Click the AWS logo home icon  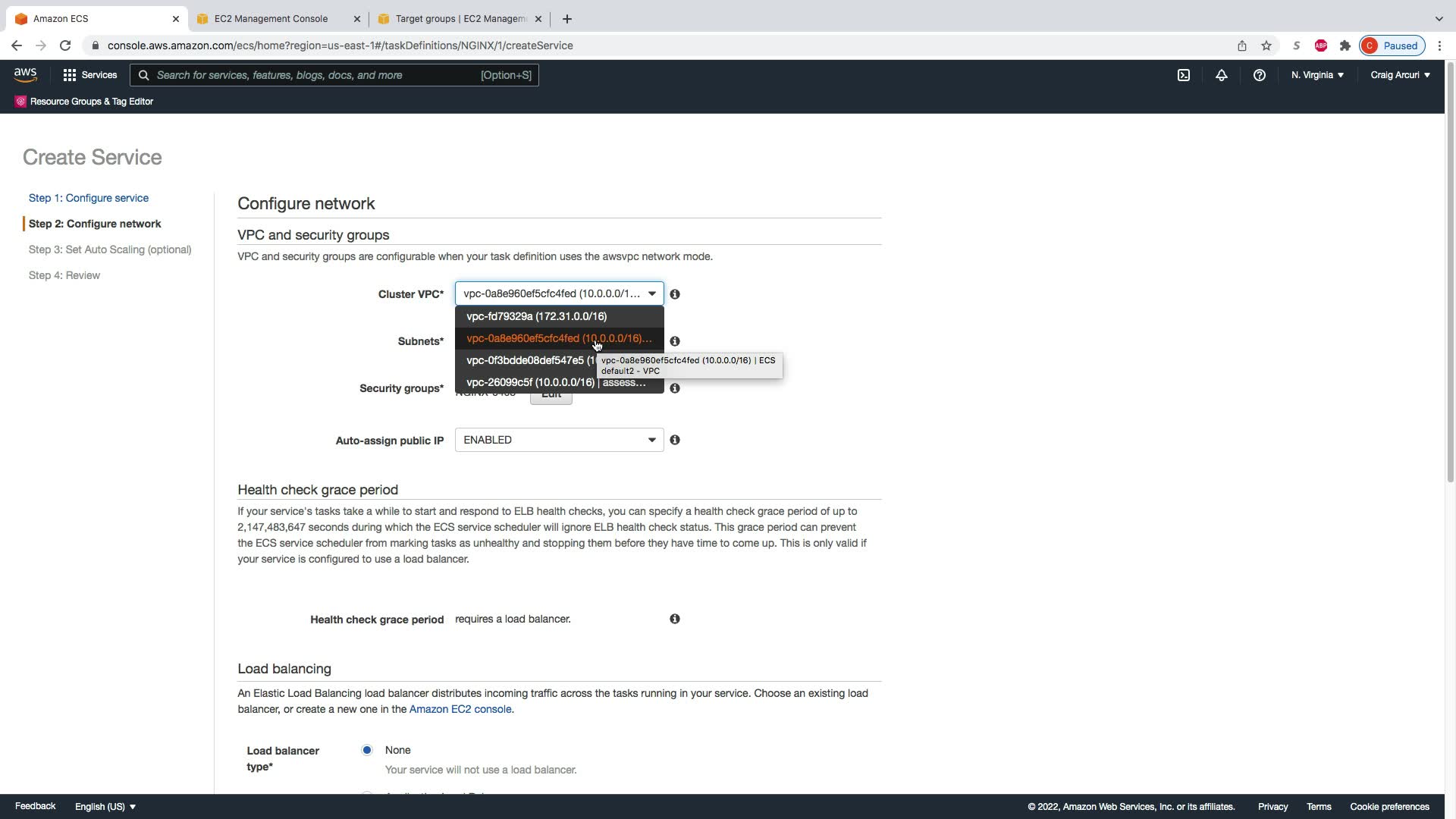[x=25, y=74]
